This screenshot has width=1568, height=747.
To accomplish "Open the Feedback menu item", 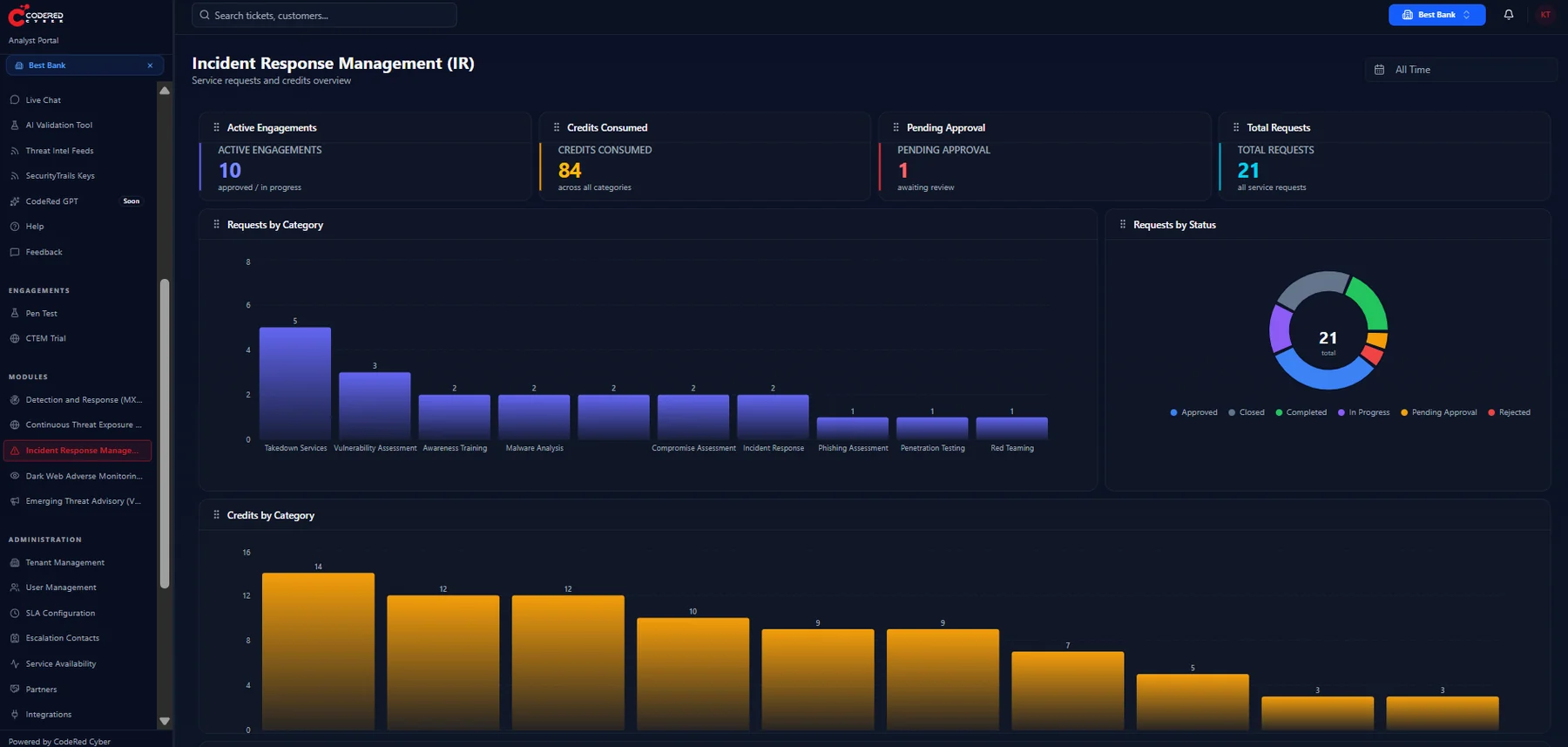I will tap(77, 252).
